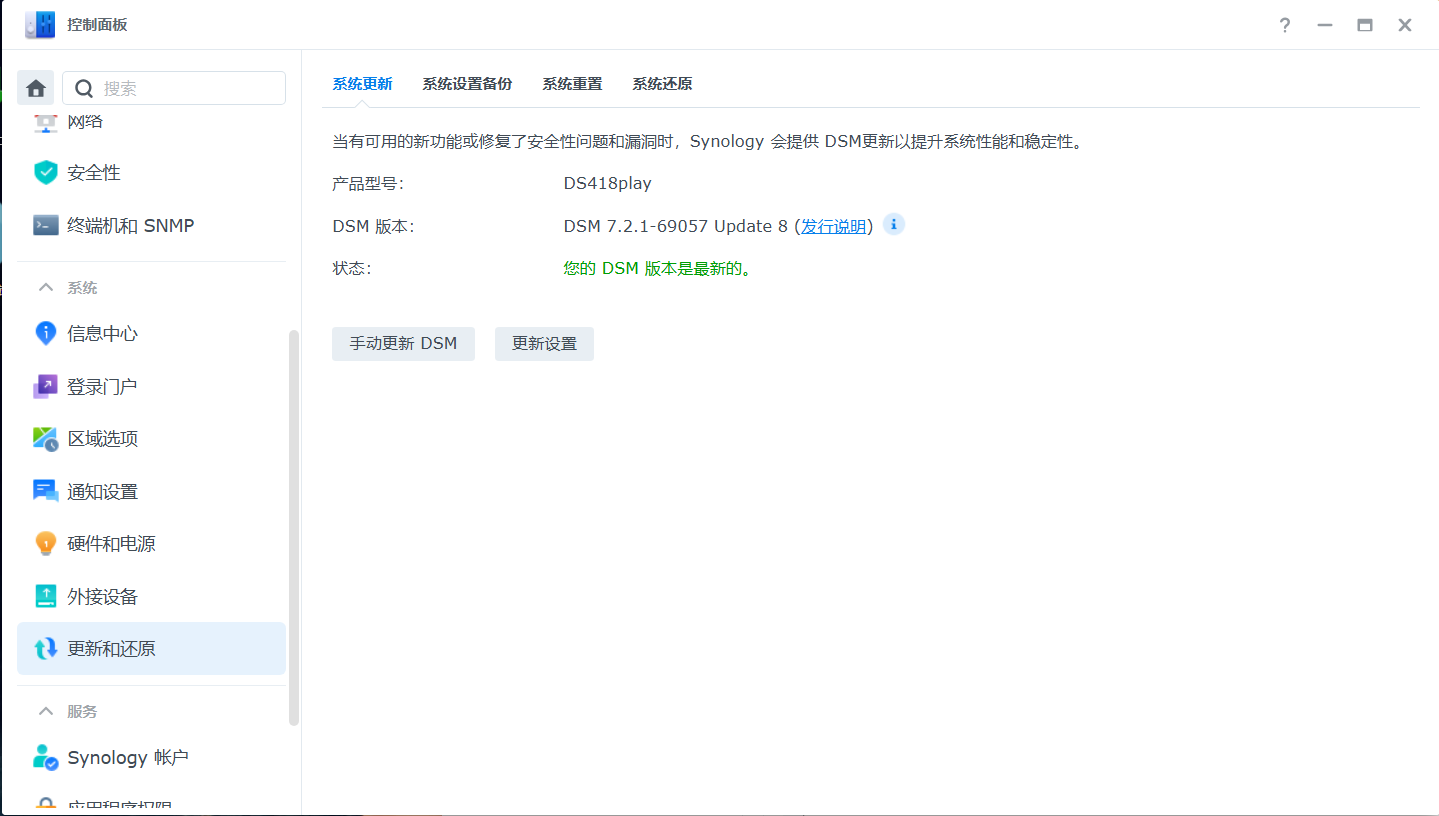Open 信息中心 info icon
This screenshot has width=1439, height=816.
[46, 333]
